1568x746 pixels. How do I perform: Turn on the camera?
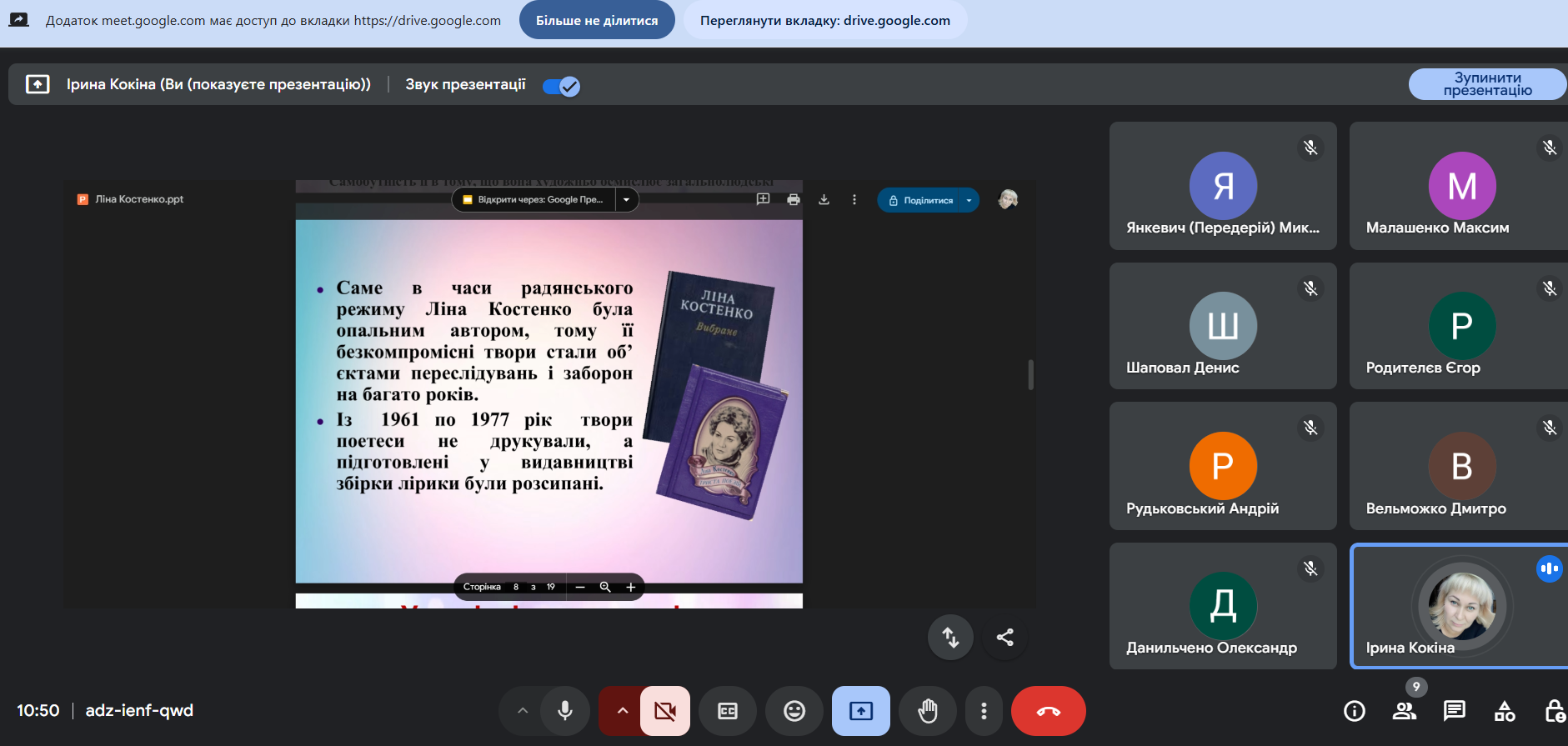[664, 711]
